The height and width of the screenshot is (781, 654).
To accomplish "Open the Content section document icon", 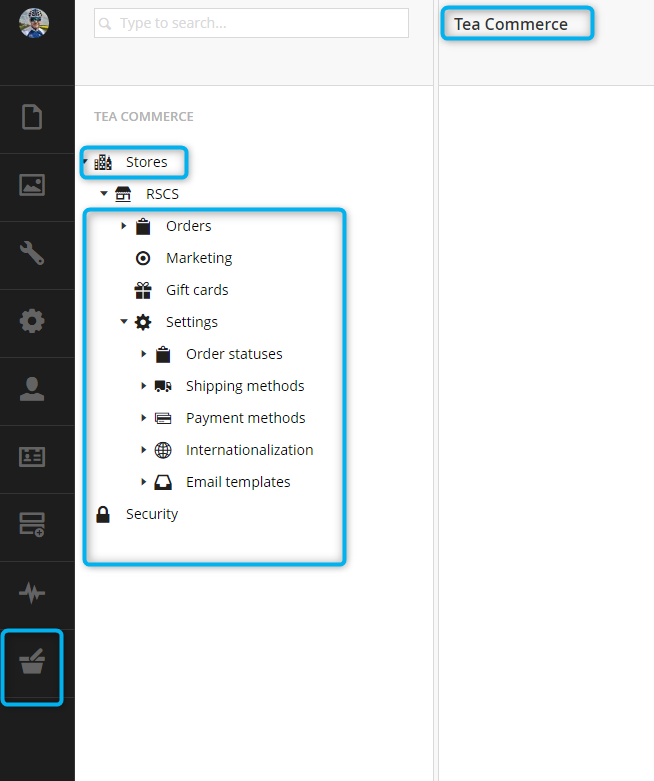I will (x=32, y=117).
